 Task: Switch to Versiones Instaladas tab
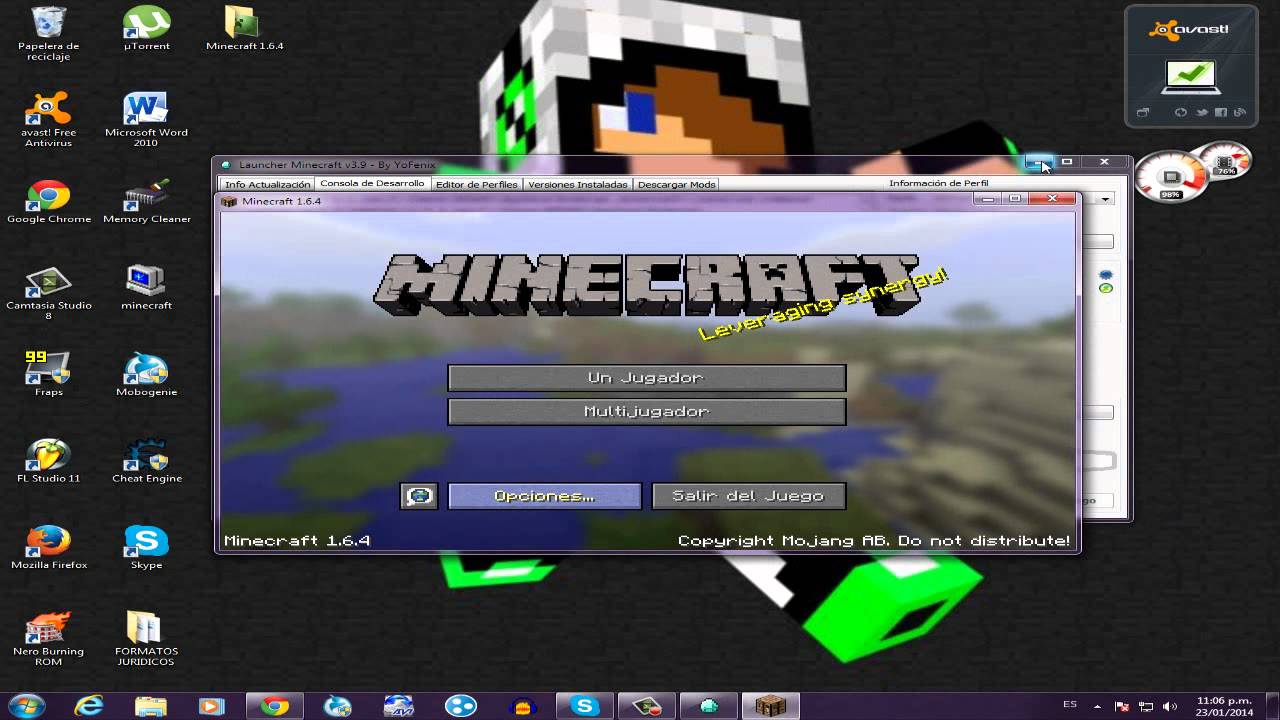577,184
